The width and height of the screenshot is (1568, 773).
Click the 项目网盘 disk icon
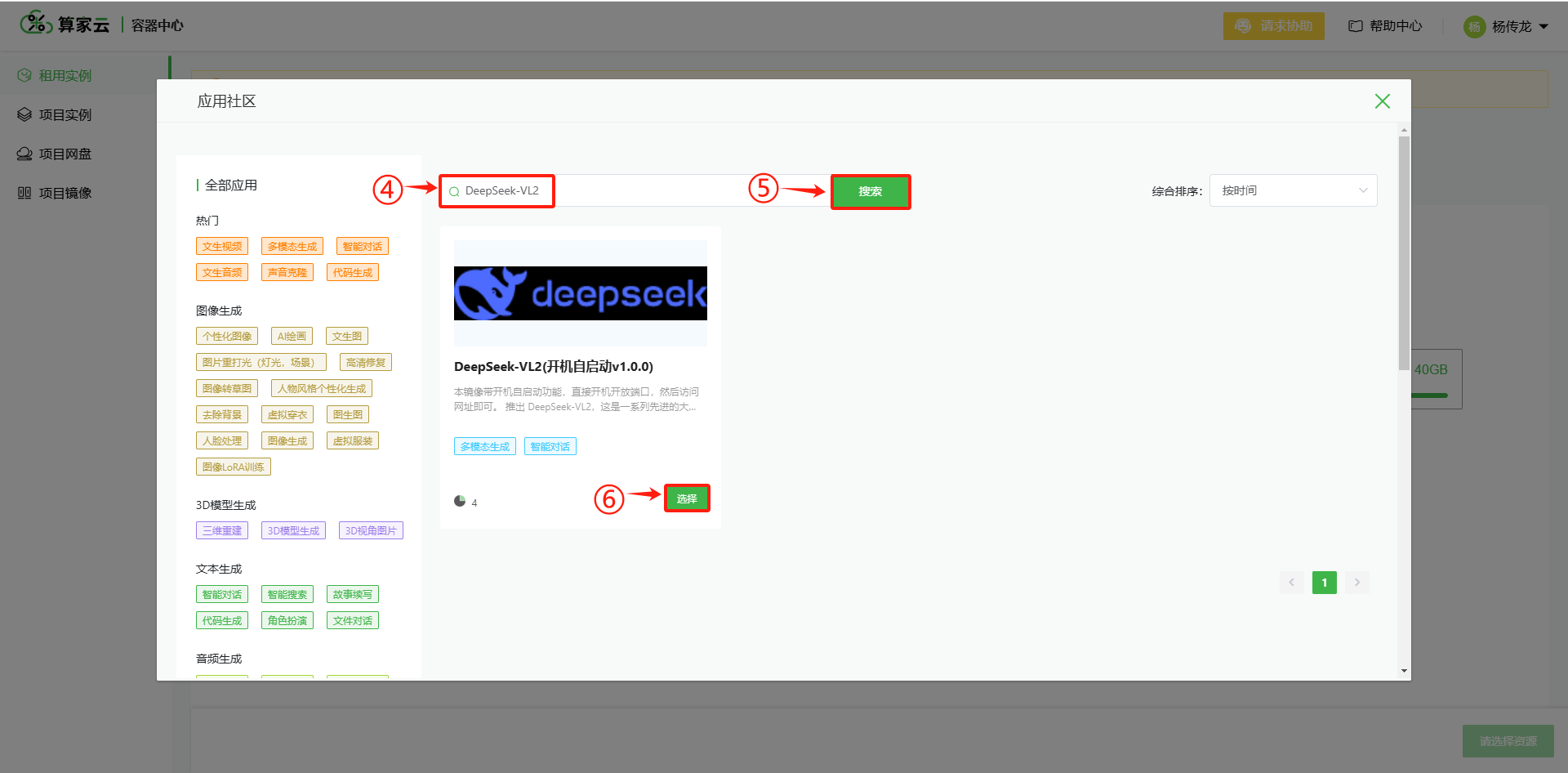24,154
